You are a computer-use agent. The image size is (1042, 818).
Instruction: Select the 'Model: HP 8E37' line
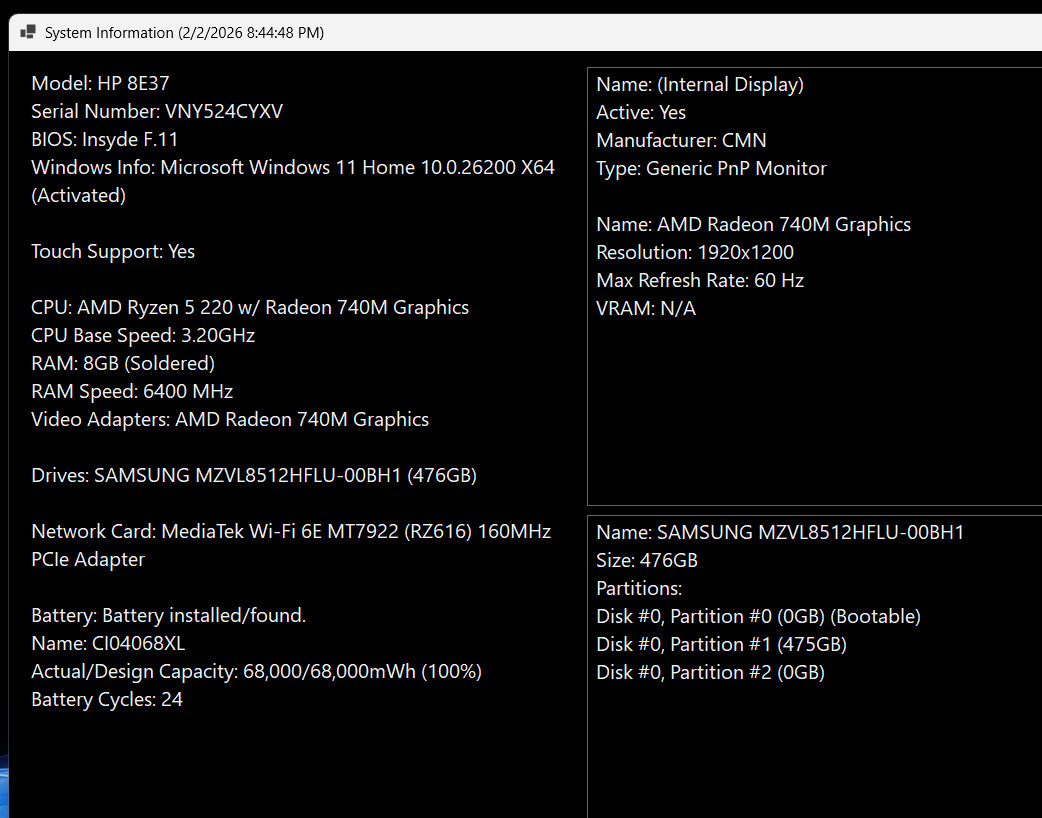click(100, 83)
